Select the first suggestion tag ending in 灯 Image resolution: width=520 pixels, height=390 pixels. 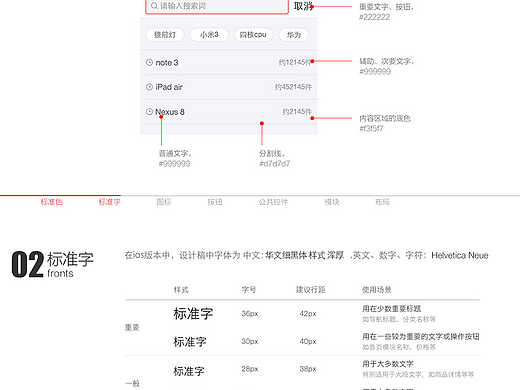pyautogui.click(x=165, y=35)
